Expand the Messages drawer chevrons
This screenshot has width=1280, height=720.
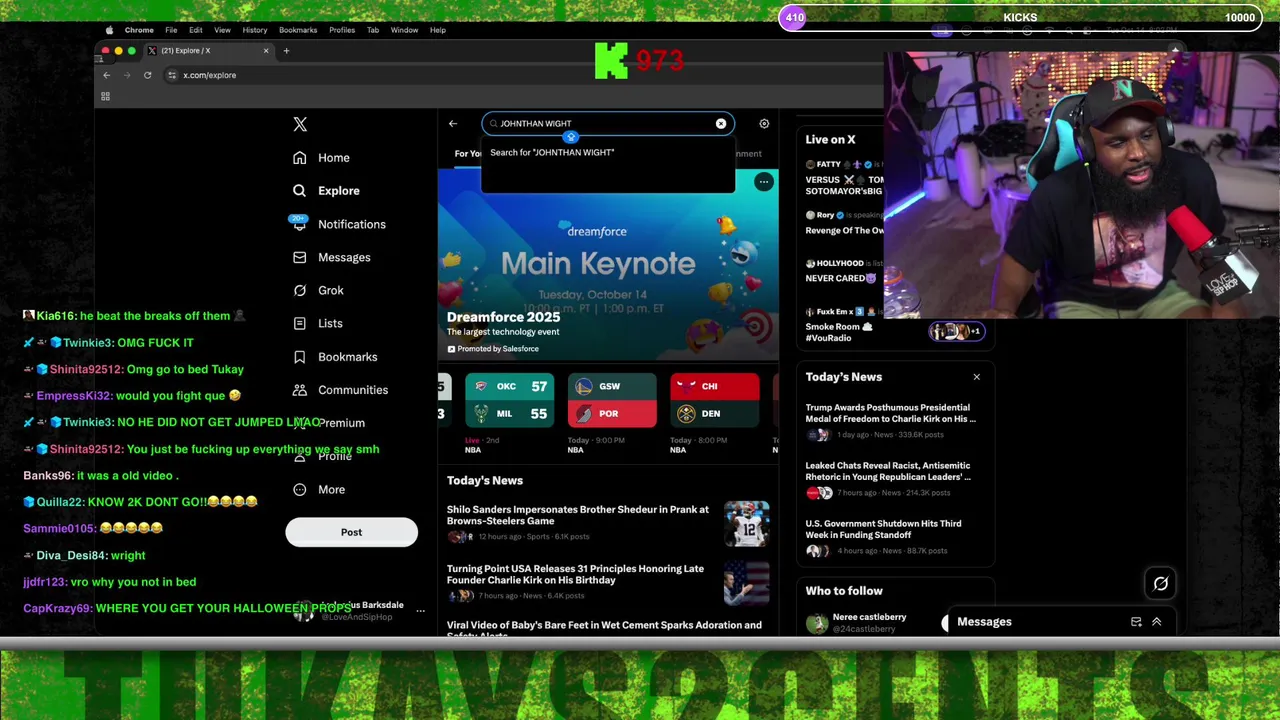point(1157,622)
